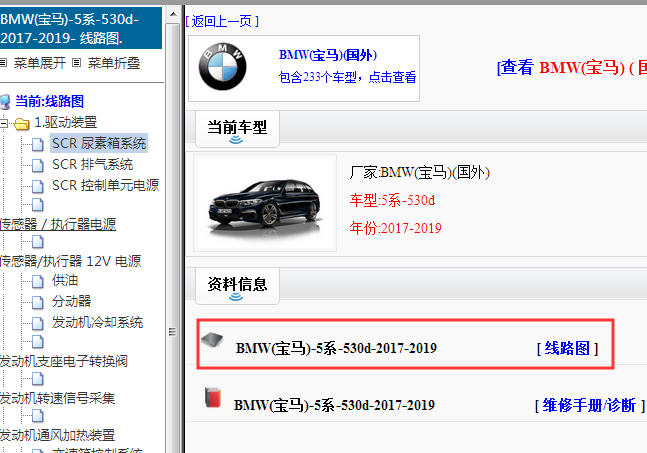Collapse the 1.驱动装置 tree node
647x453 pixels.
3,123
